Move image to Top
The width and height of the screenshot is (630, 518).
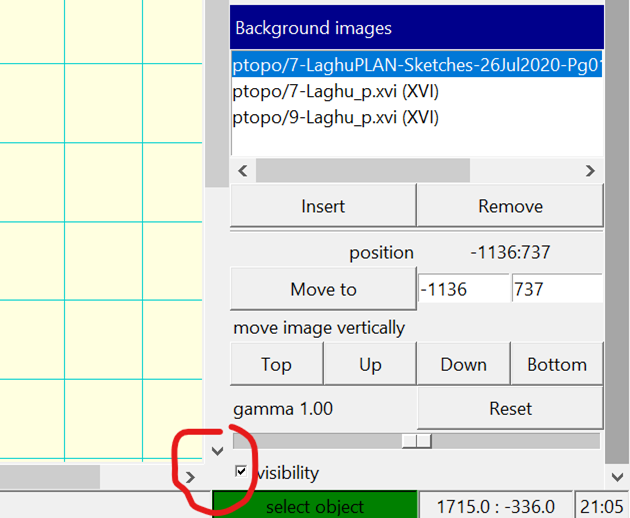tap(276, 364)
